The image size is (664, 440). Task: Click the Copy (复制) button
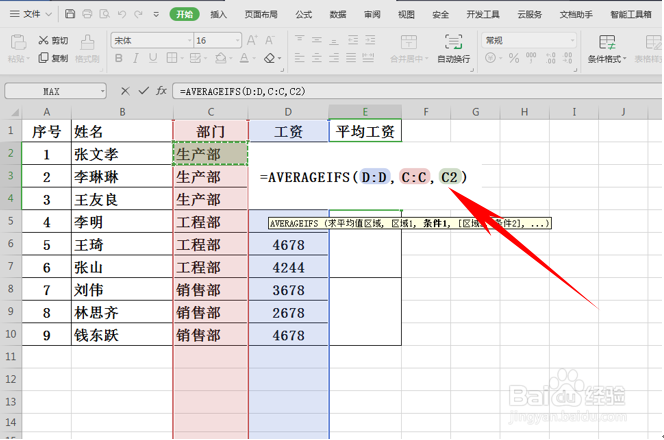53,58
